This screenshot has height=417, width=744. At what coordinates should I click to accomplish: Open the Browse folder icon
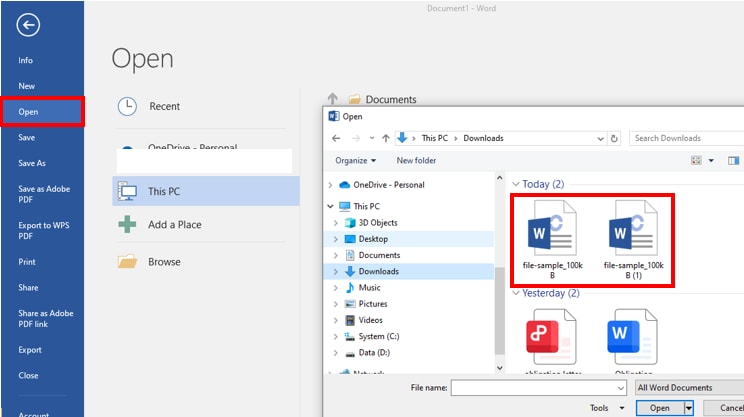coord(127,261)
